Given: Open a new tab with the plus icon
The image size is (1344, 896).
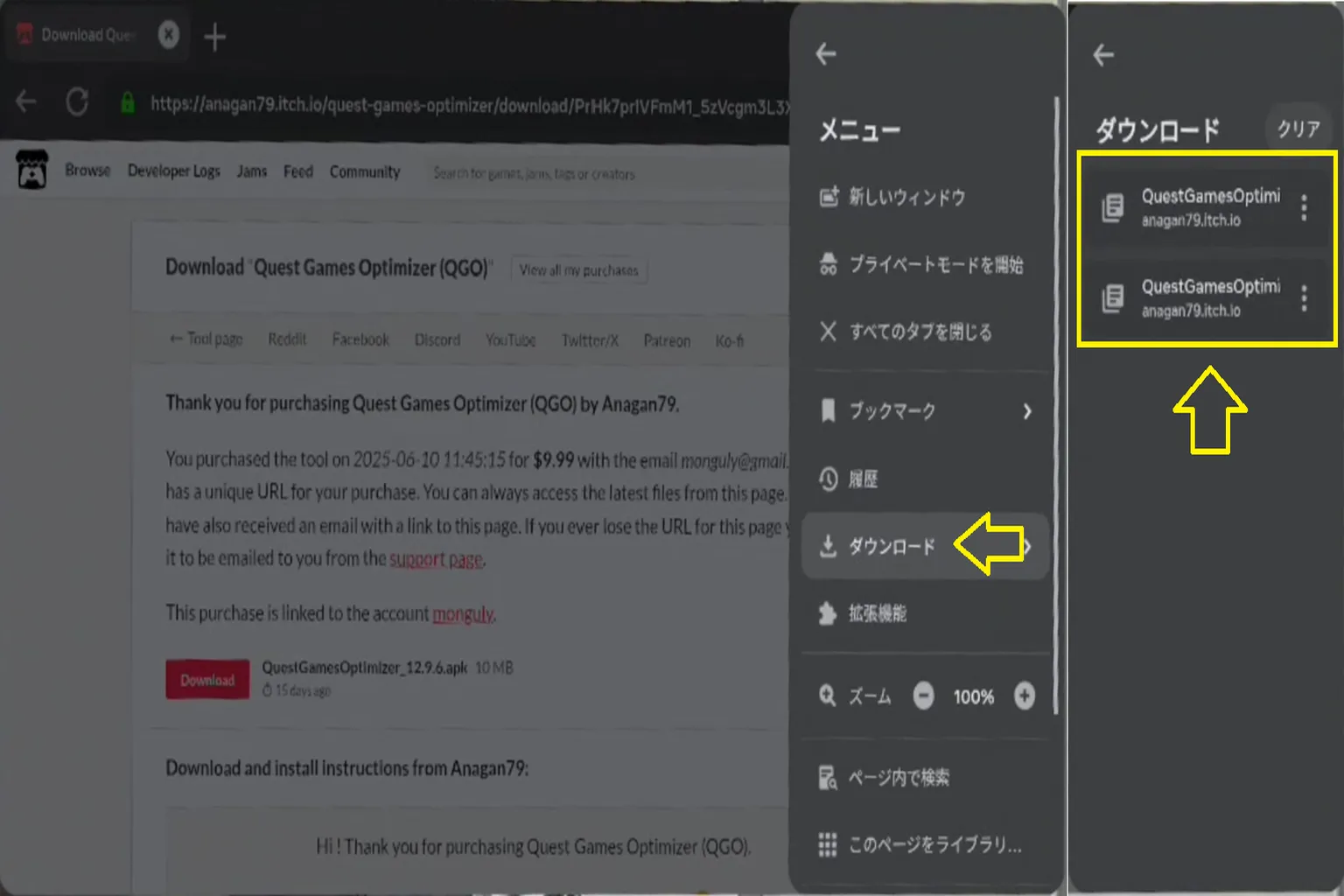Looking at the screenshot, I should pos(214,37).
